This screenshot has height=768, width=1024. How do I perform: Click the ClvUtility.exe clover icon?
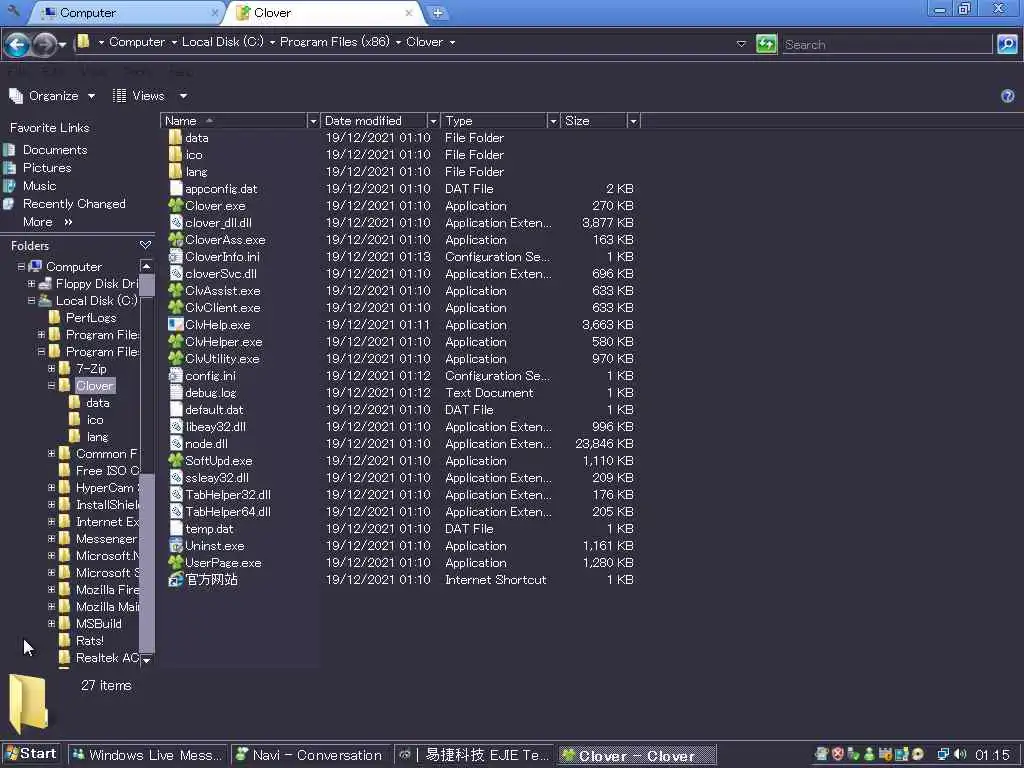[x=176, y=359]
